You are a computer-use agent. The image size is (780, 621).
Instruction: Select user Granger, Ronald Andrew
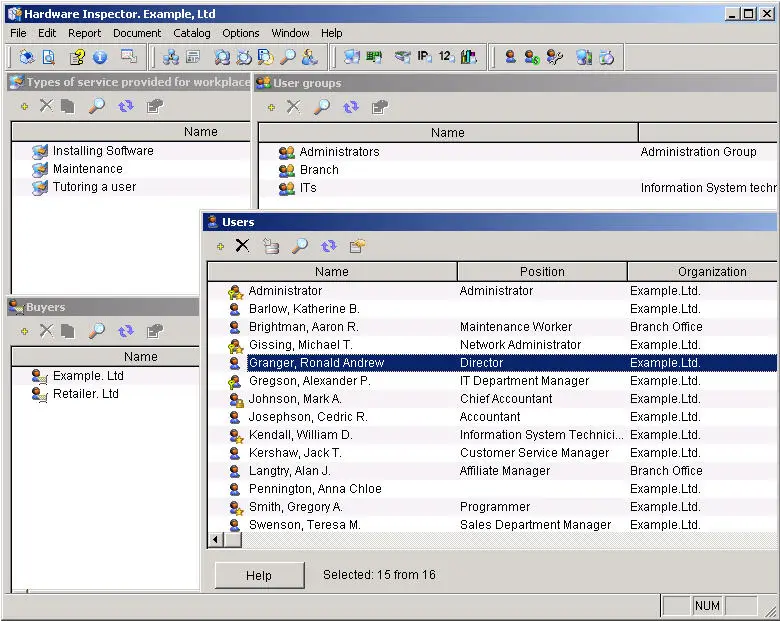pyautogui.click(x=492, y=363)
